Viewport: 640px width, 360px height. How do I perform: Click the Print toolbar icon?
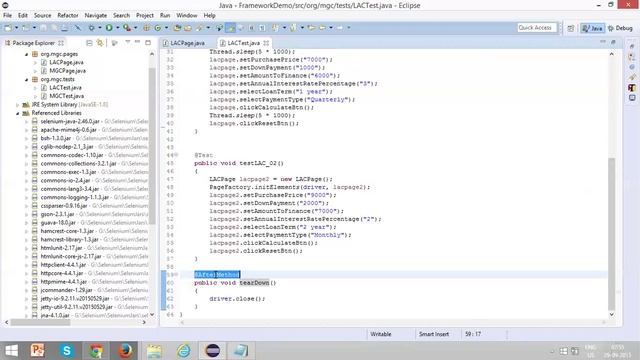65,28
